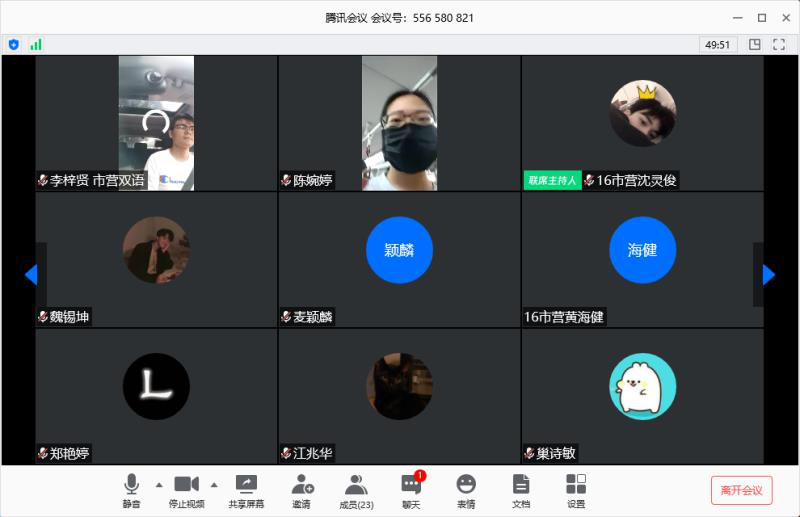Open the 文档 documents icon

(x=521, y=490)
